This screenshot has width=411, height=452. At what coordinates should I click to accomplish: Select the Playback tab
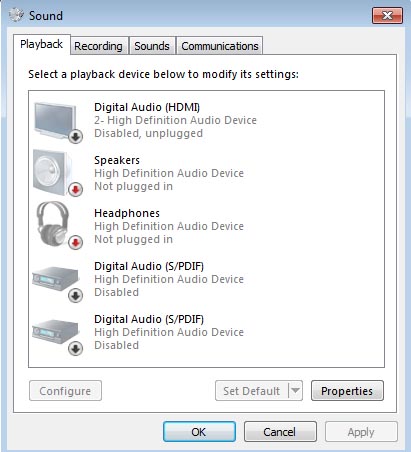[x=42, y=44]
